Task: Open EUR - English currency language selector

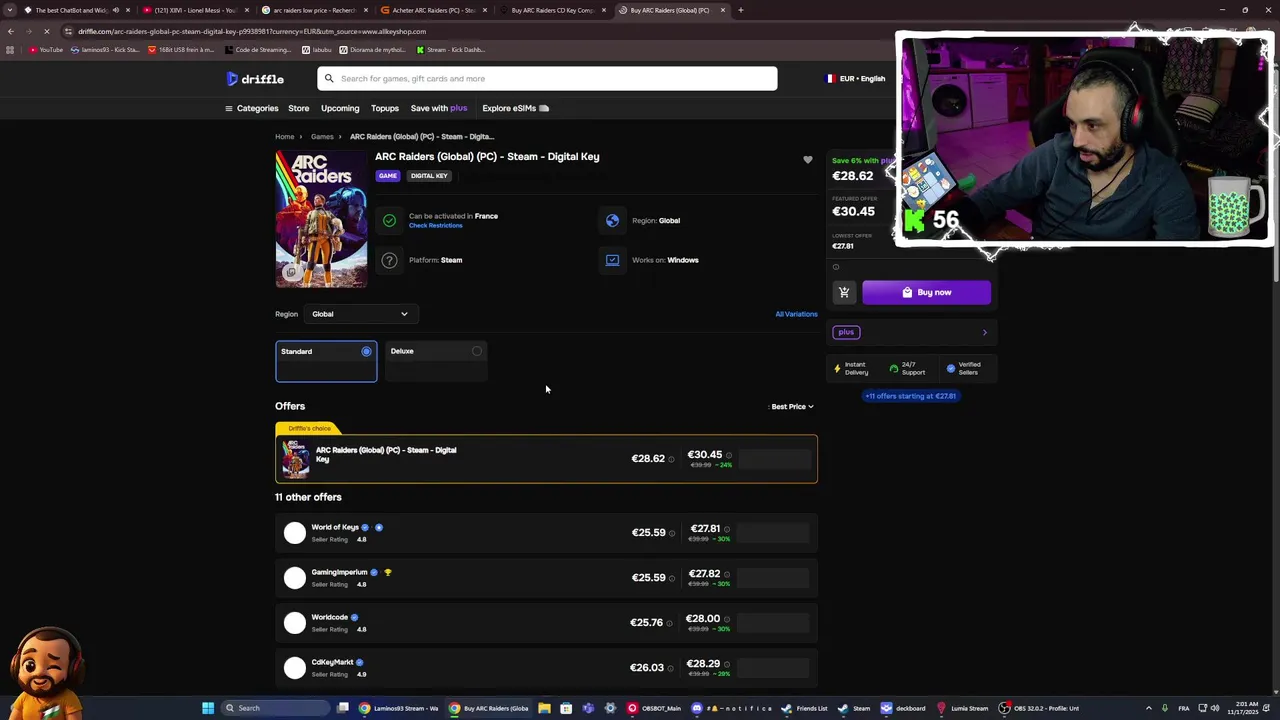Action: click(x=855, y=78)
